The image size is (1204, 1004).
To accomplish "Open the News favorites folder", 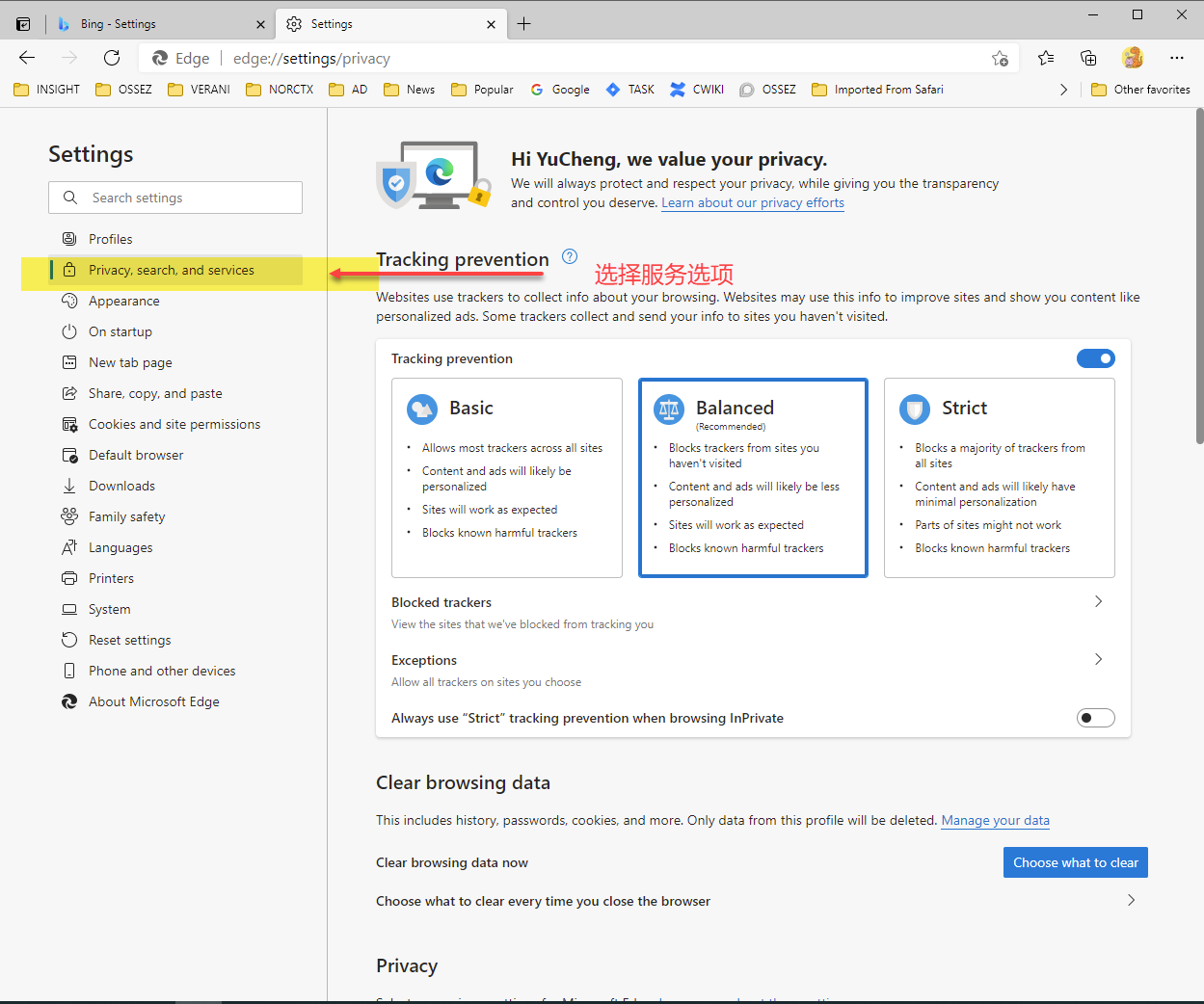I will coord(409,90).
